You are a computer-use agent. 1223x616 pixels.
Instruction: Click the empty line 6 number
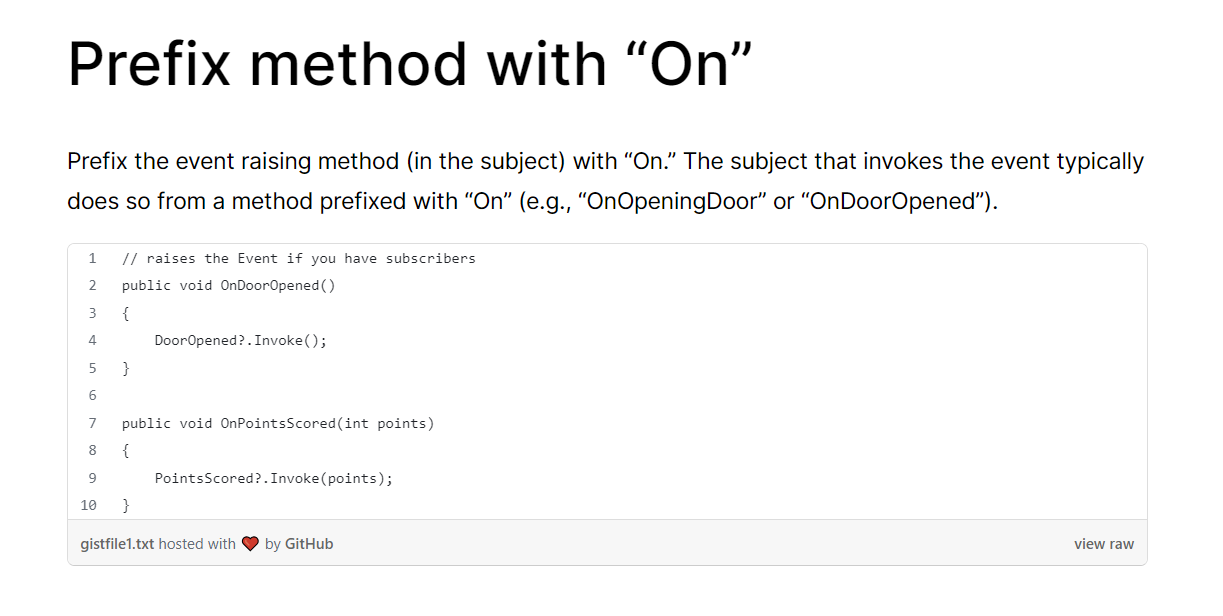click(92, 395)
